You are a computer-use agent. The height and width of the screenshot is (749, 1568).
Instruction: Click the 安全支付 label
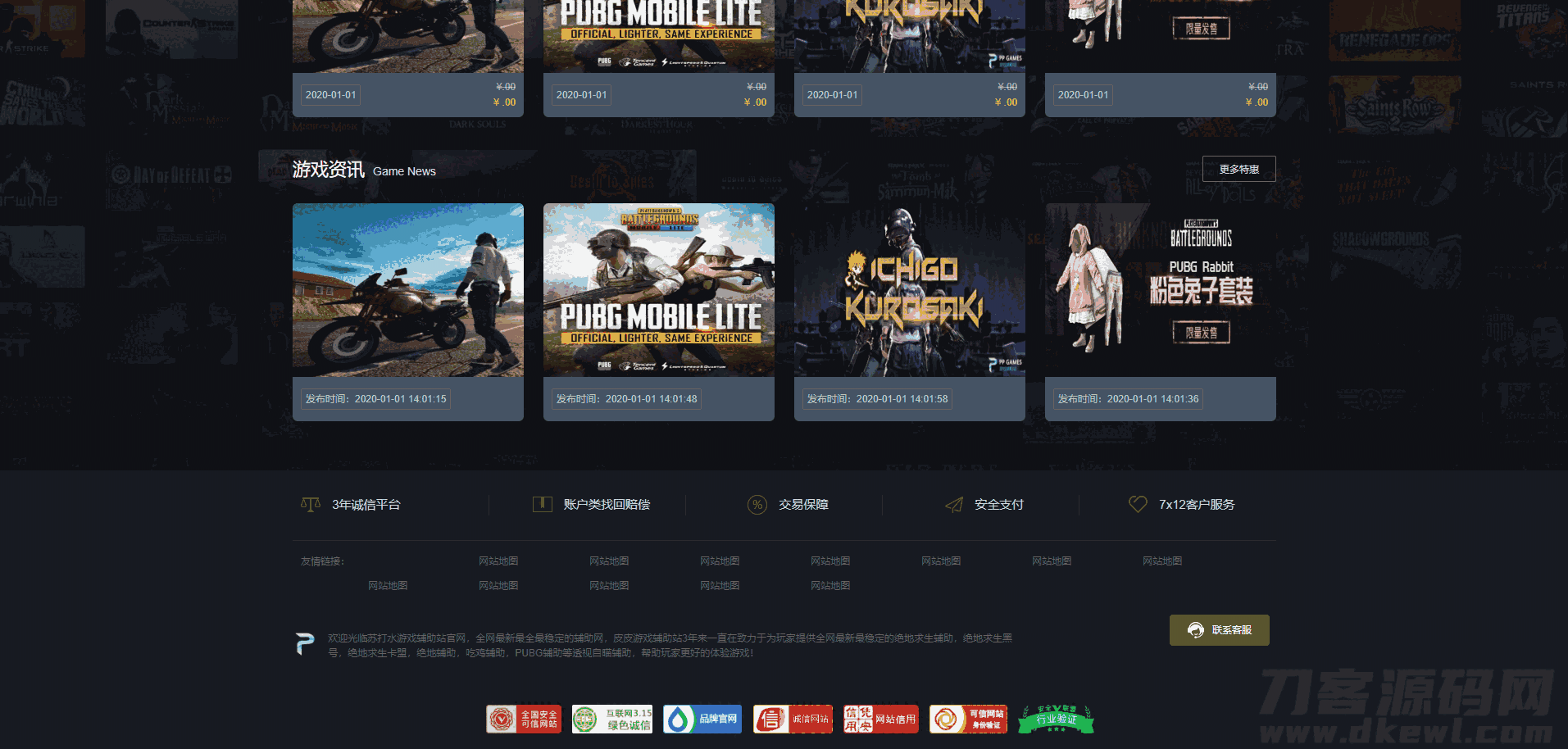pos(999,505)
